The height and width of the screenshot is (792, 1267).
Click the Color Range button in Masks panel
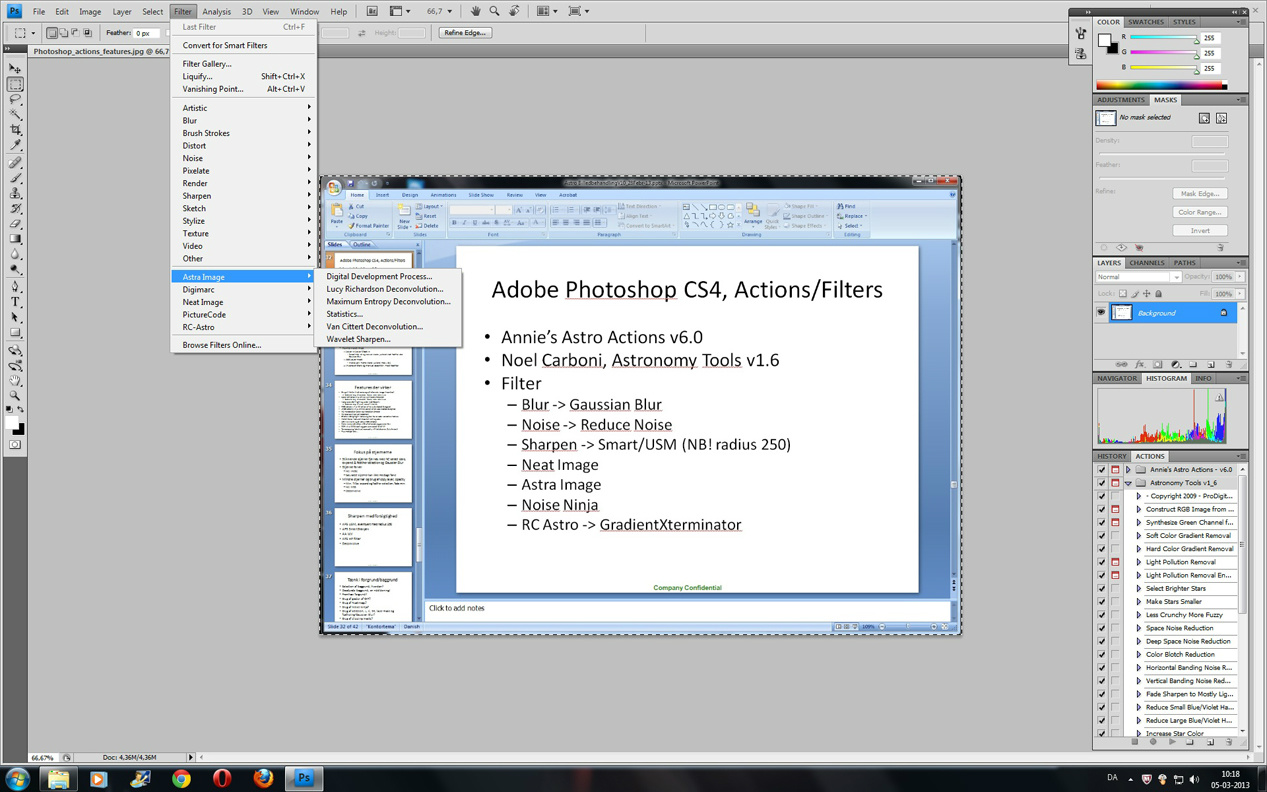point(1200,212)
